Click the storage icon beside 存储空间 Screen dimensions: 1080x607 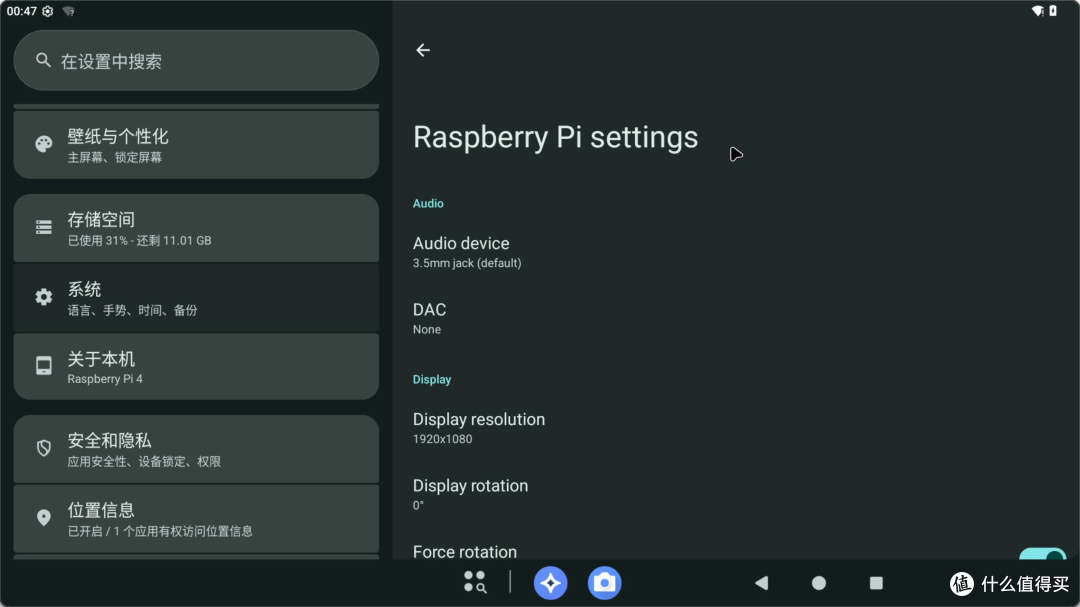(x=43, y=227)
